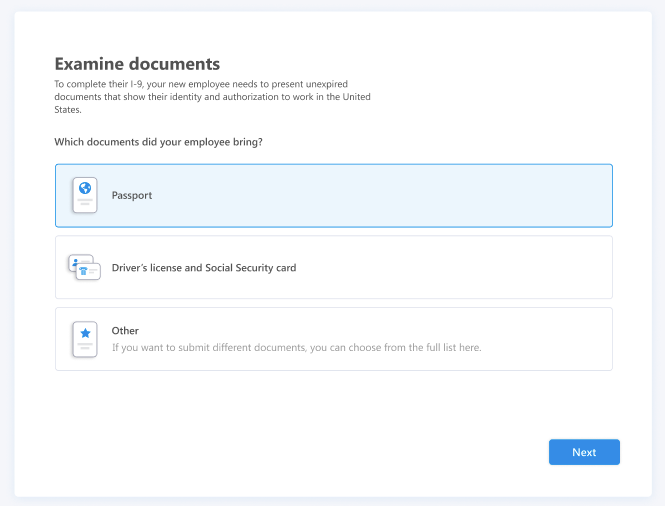Image resolution: width=665 pixels, height=506 pixels.
Task: Click the person silhouette on the license card icon
Action: 75,263
